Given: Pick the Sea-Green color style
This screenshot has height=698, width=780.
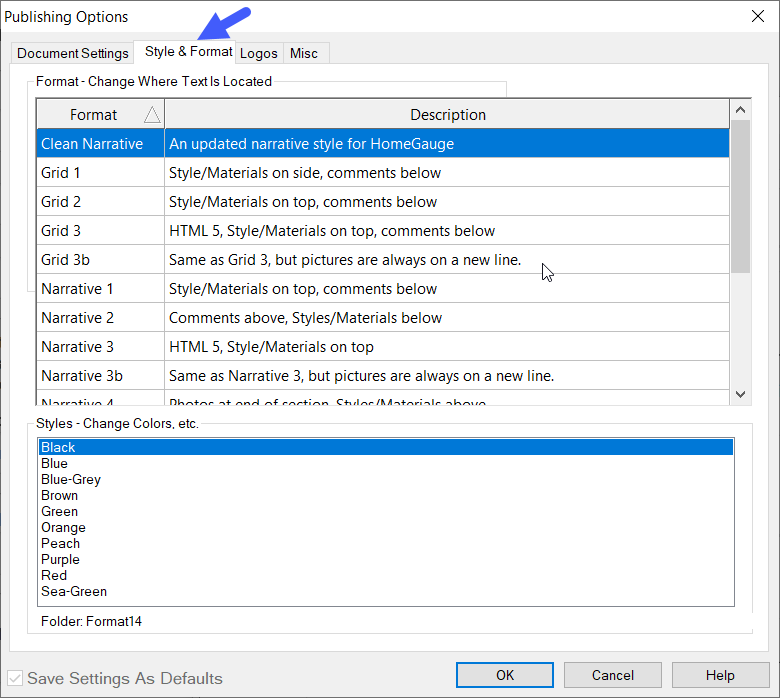Looking at the screenshot, I should point(74,591).
